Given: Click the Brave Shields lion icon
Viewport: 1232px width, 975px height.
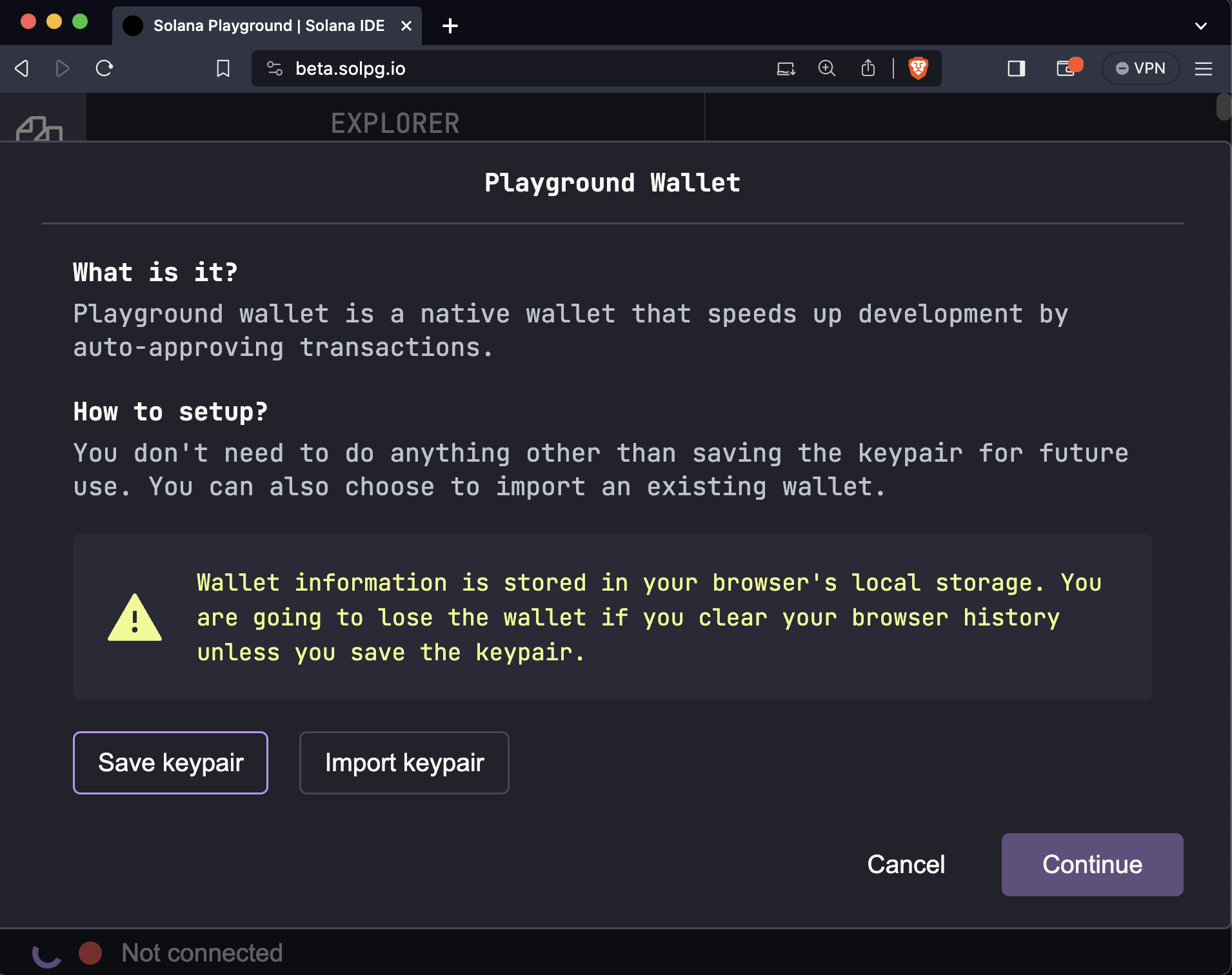Looking at the screenshot, I should [918, 68].
